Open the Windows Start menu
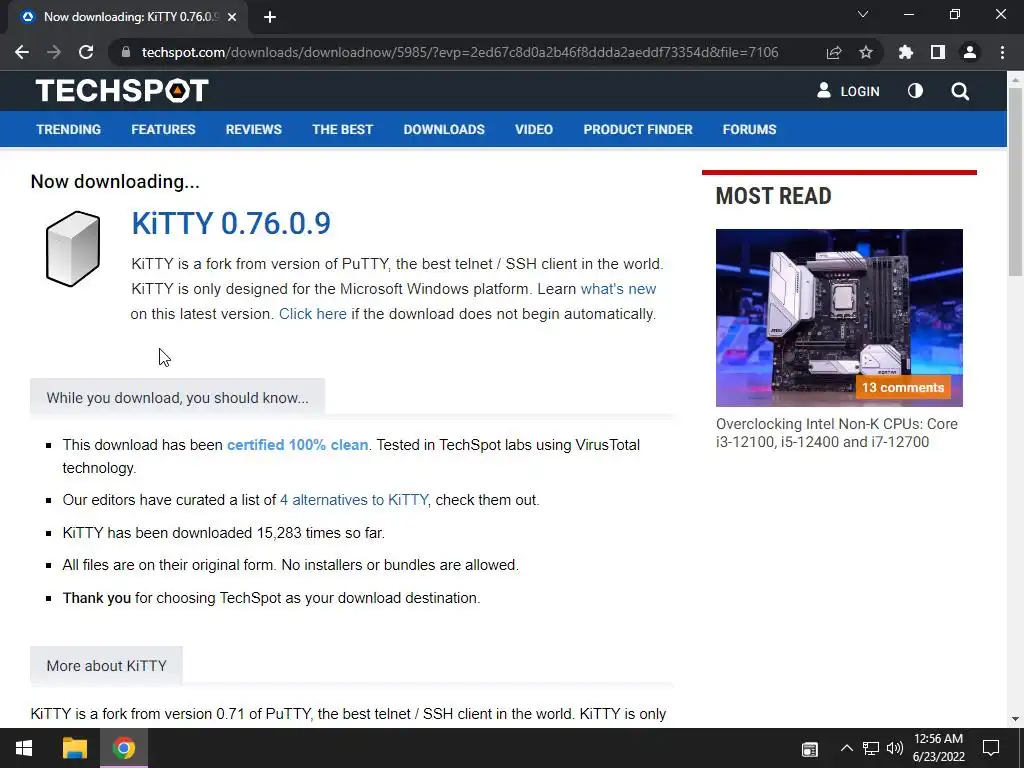Screen dimensions: 1024x768 pyautogui.click(x=24, y=748)
